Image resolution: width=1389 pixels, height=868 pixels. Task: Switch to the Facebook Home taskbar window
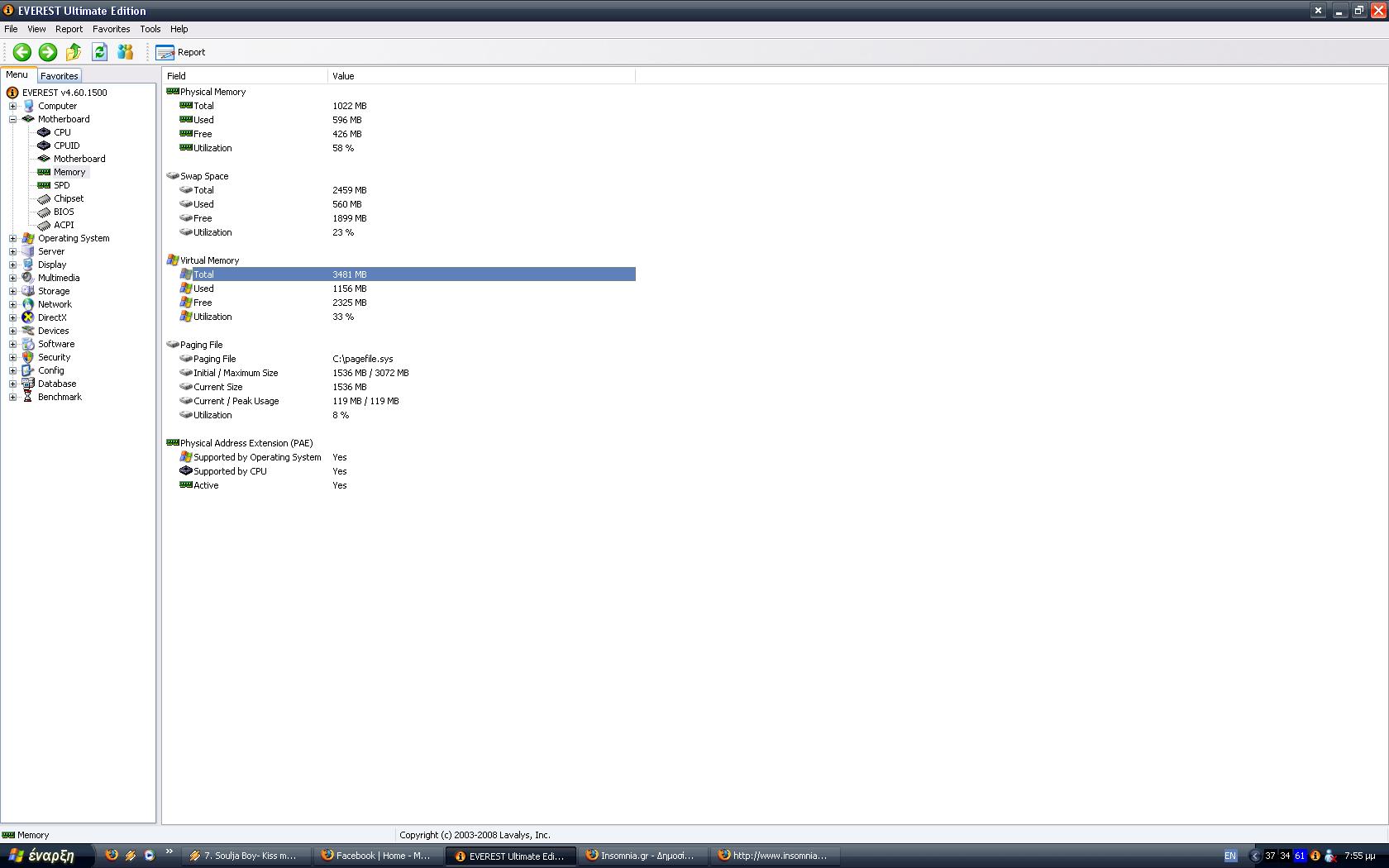[376, 856]
